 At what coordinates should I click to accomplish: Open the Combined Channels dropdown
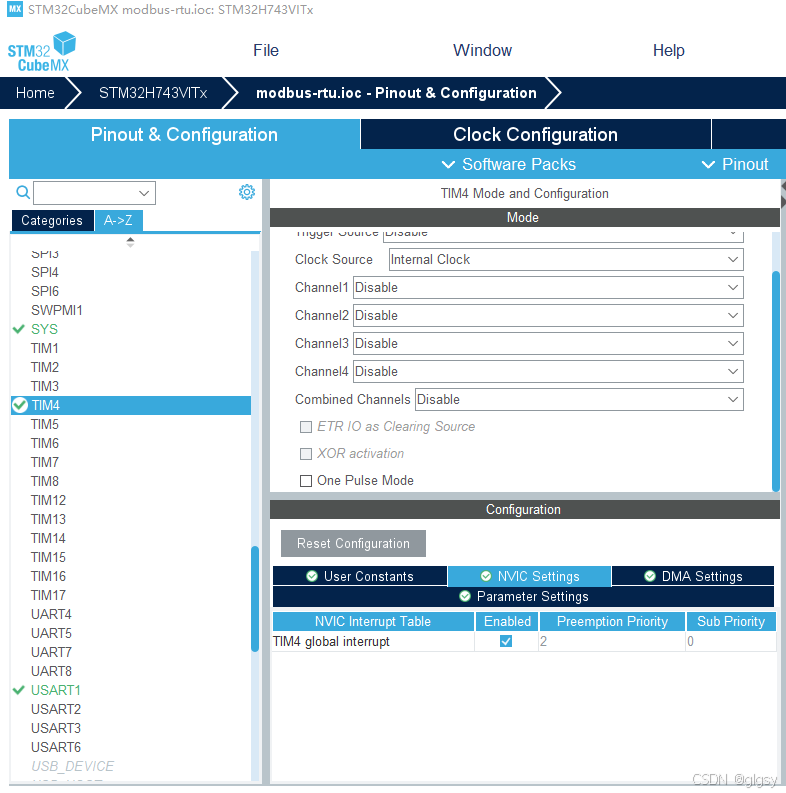point(579,400)
